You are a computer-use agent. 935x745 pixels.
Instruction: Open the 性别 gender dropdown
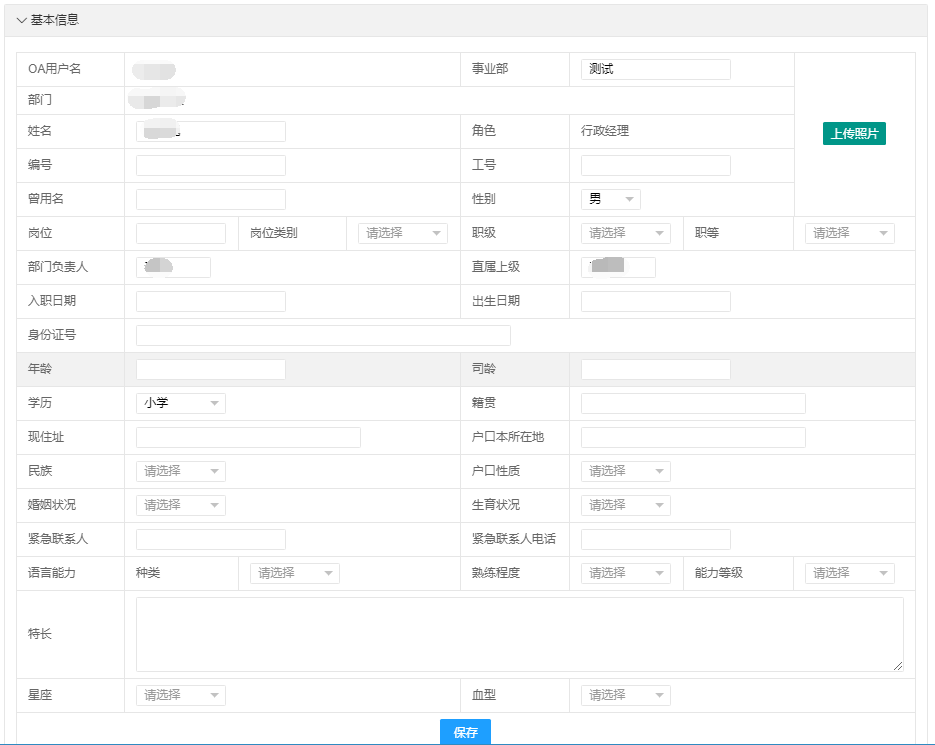610,199
